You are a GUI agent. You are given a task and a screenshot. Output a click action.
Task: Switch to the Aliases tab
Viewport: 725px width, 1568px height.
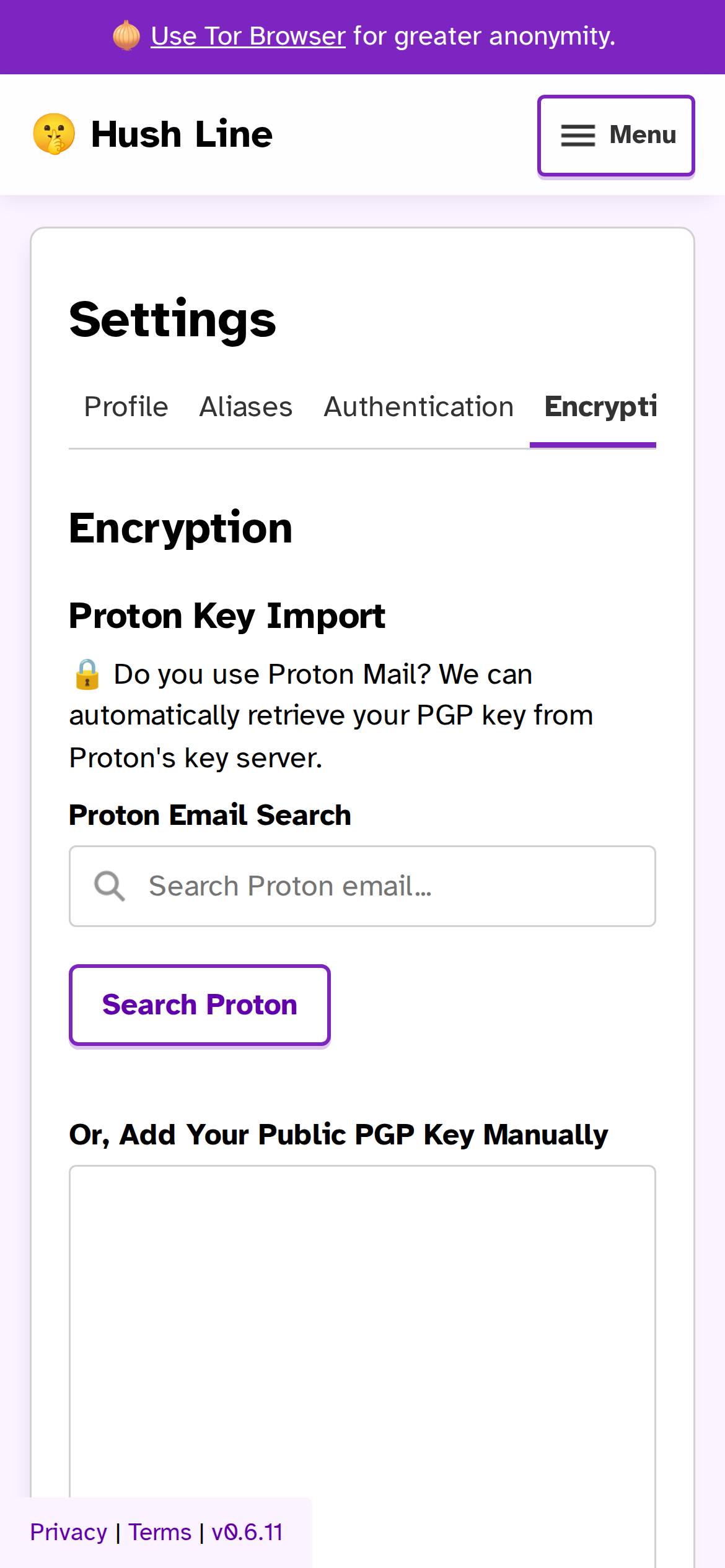coord(245,407)
